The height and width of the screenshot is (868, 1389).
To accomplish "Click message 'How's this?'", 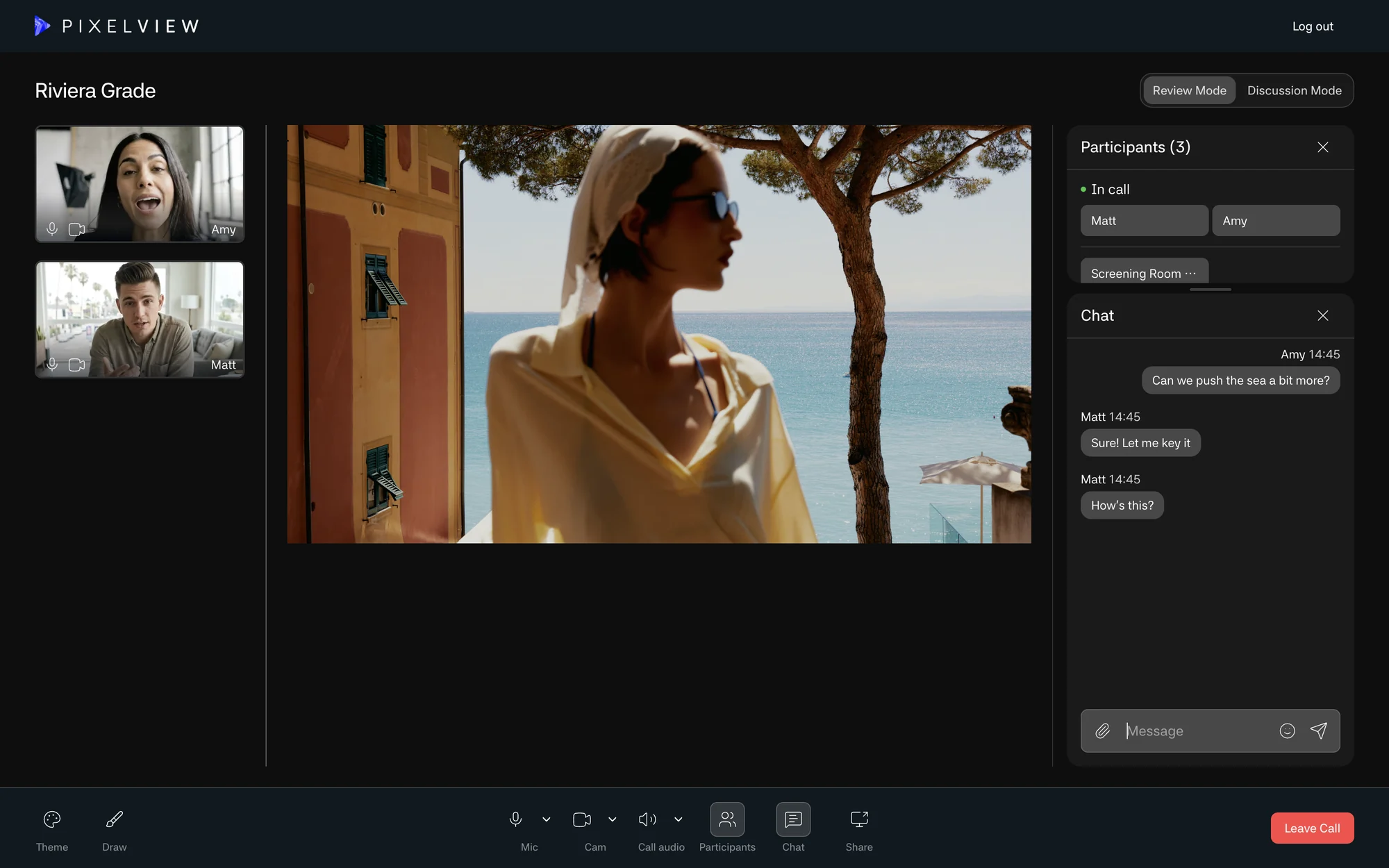I will point(1122,506).
